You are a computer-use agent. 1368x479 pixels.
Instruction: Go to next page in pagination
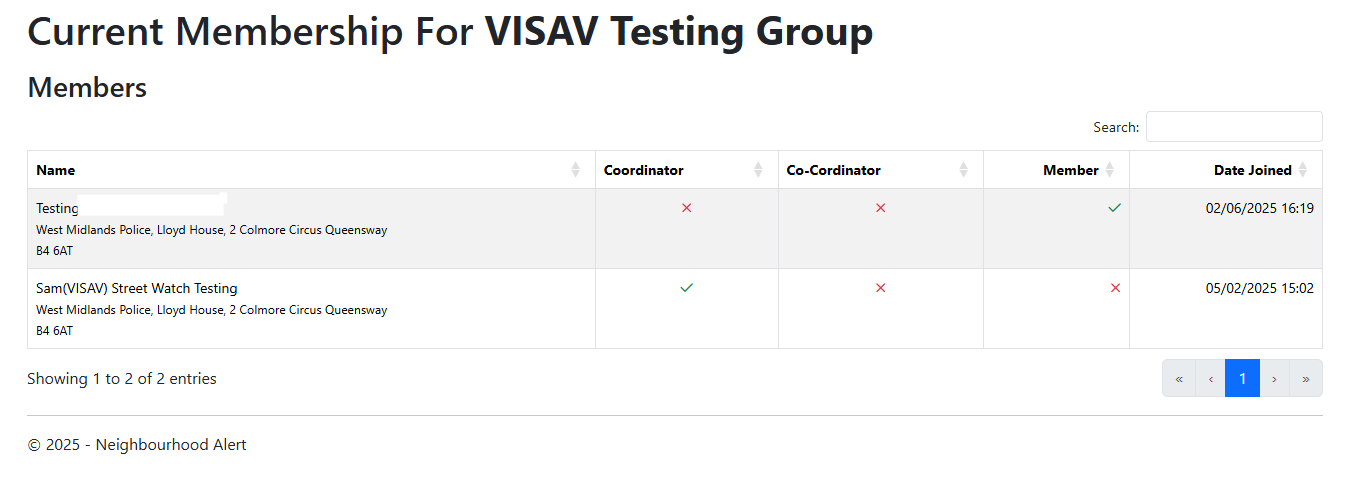(1275, 378)
